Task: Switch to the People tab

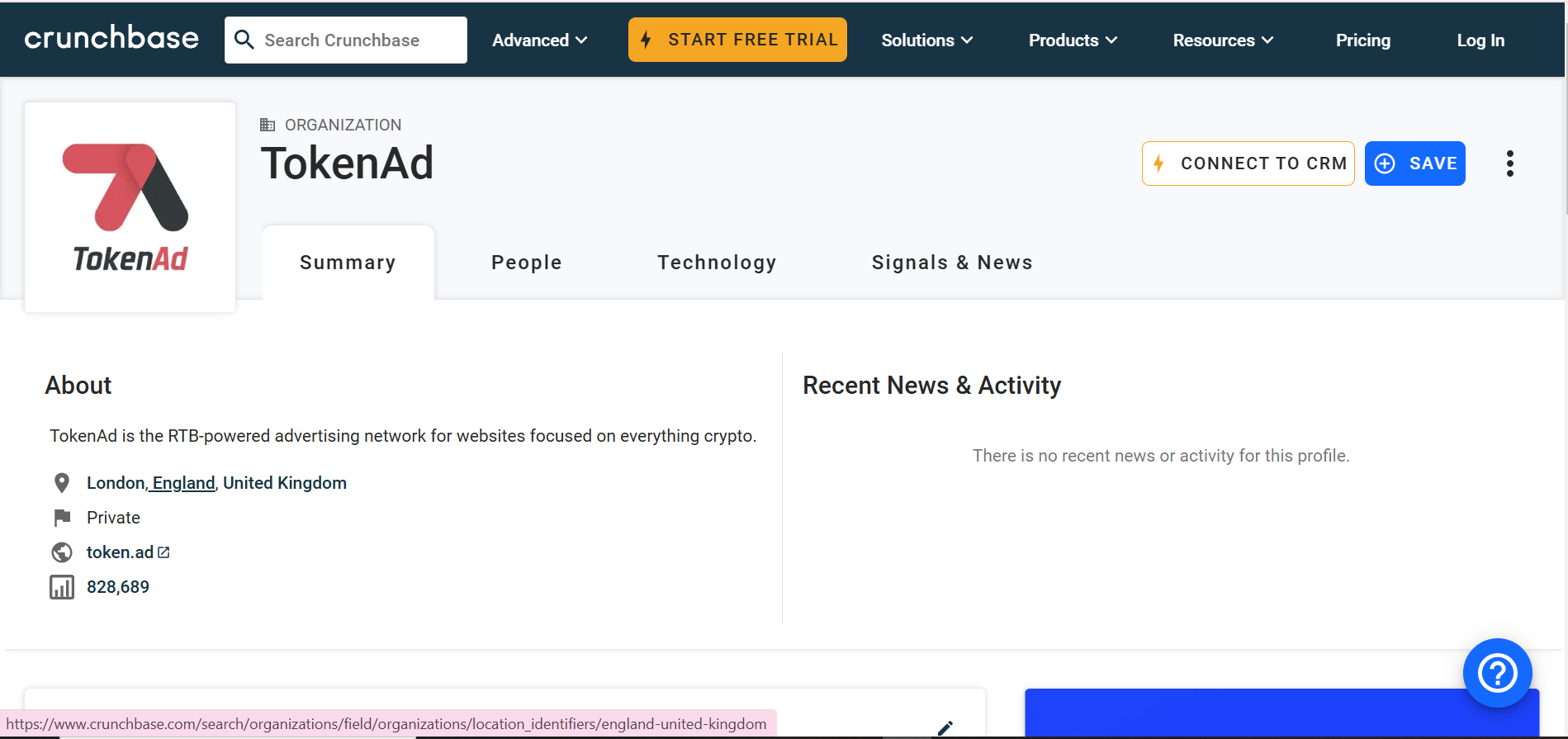Action: coord(527,263)
